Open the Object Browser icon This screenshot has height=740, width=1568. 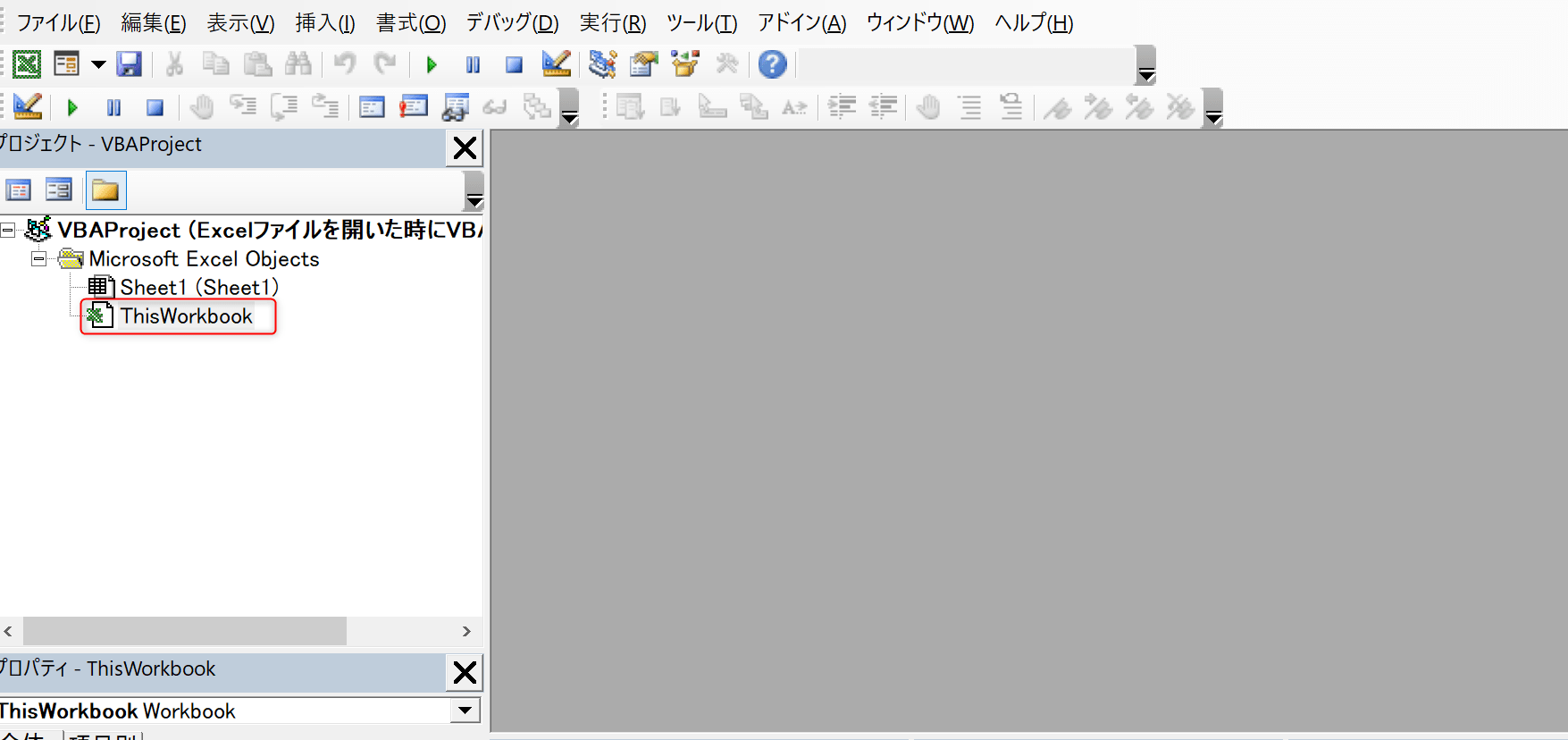[x=685, y=64]
